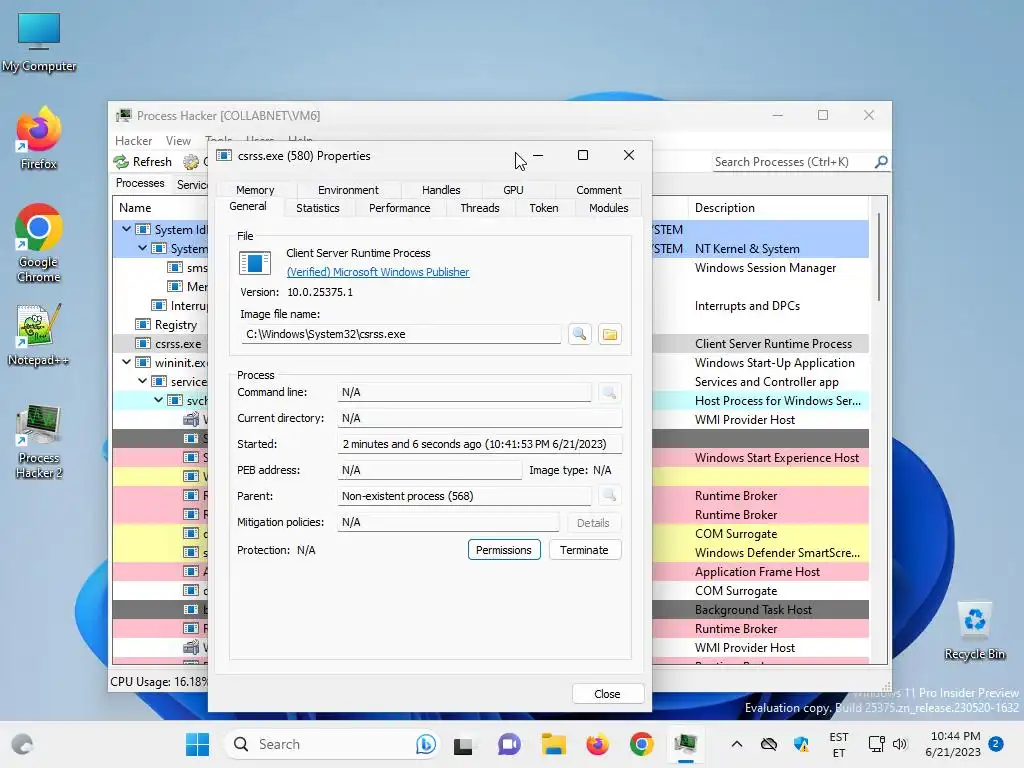Open View menu in Process Hacker
The width and height of the screenshot is (1024, 768).
click(x=178, y=140)
